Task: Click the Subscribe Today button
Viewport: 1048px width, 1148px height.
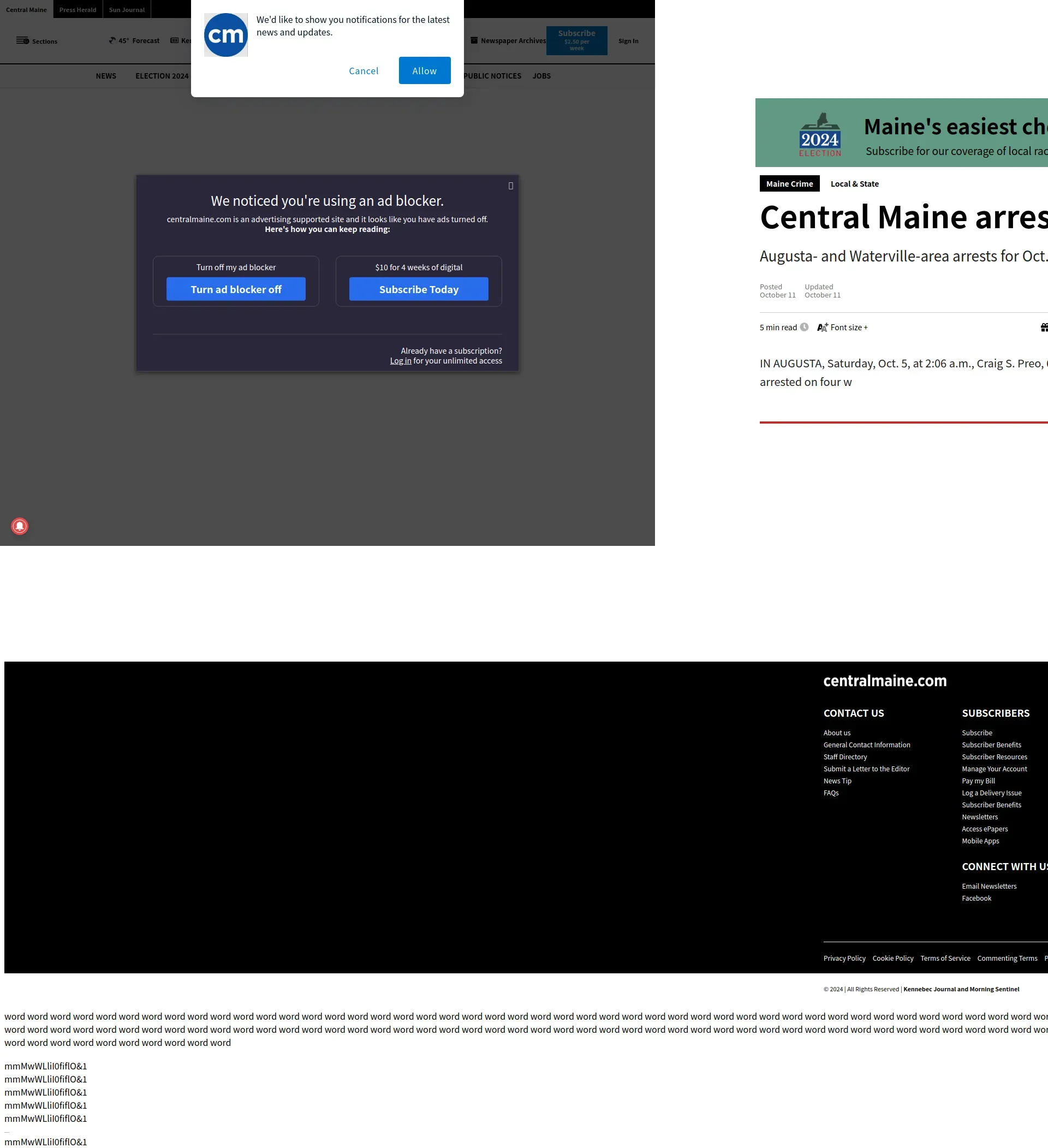Action: pyautogui.click(x=419, y=289)
